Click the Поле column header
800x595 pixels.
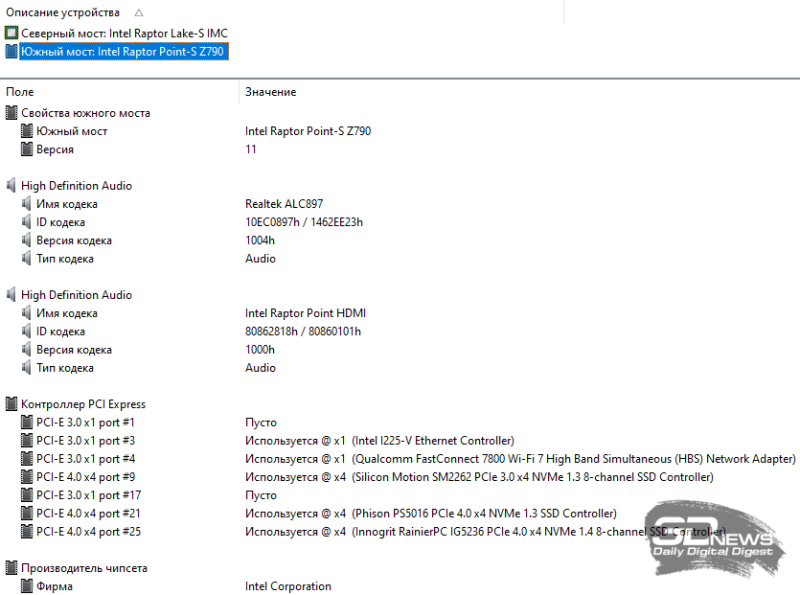[20, 92]
